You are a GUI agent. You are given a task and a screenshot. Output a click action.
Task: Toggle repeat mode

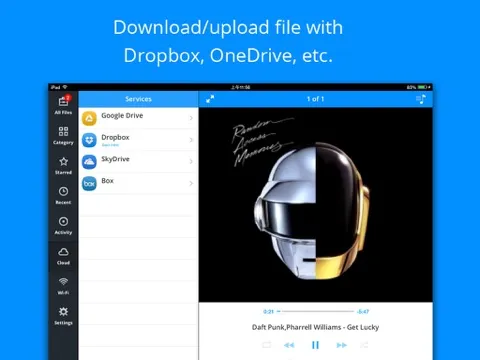click(267, 345)
